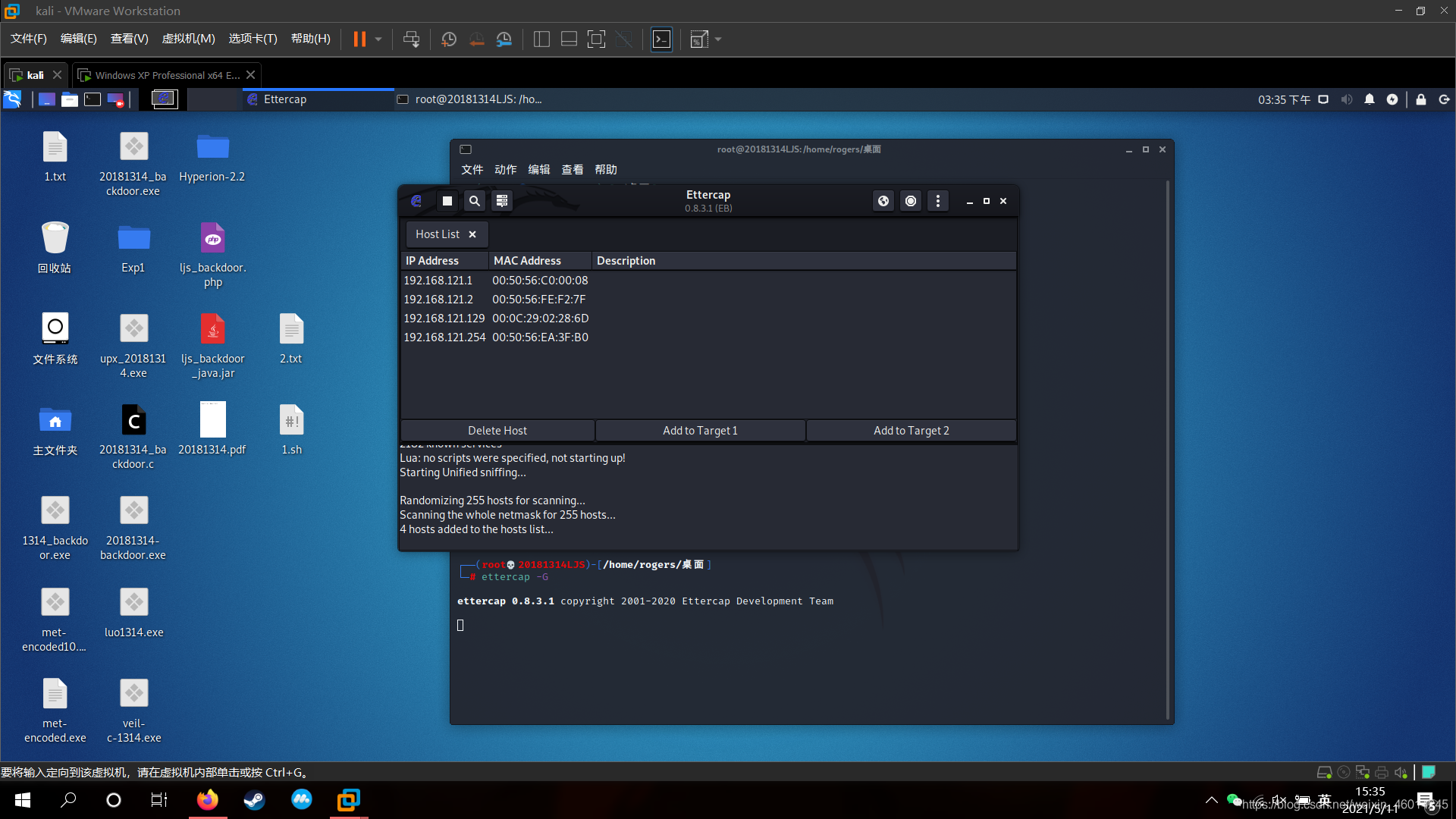The height and width of the screenshot is (819, 1456).
Task: Close the Host List tab
Action: pyautogui.click(x=472, y=234)
